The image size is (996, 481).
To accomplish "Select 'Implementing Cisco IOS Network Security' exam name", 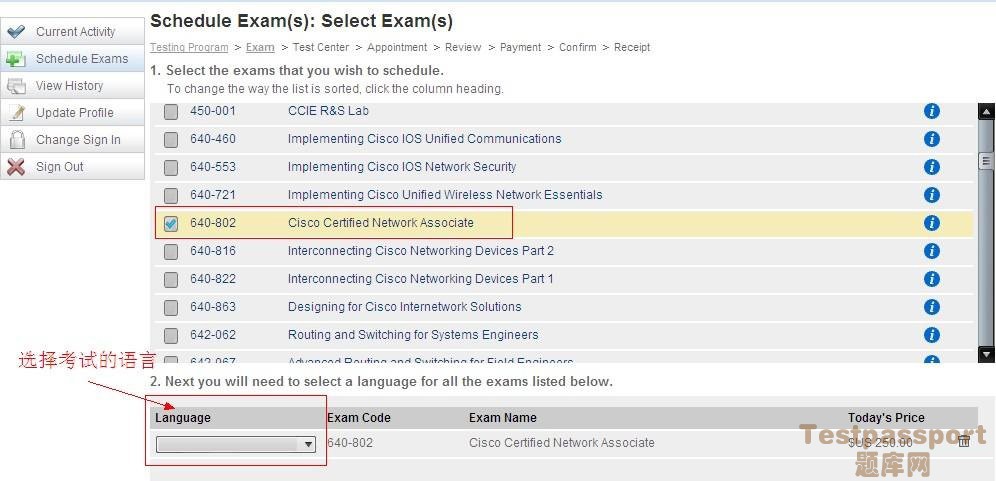I will click(x=401, y=166).
